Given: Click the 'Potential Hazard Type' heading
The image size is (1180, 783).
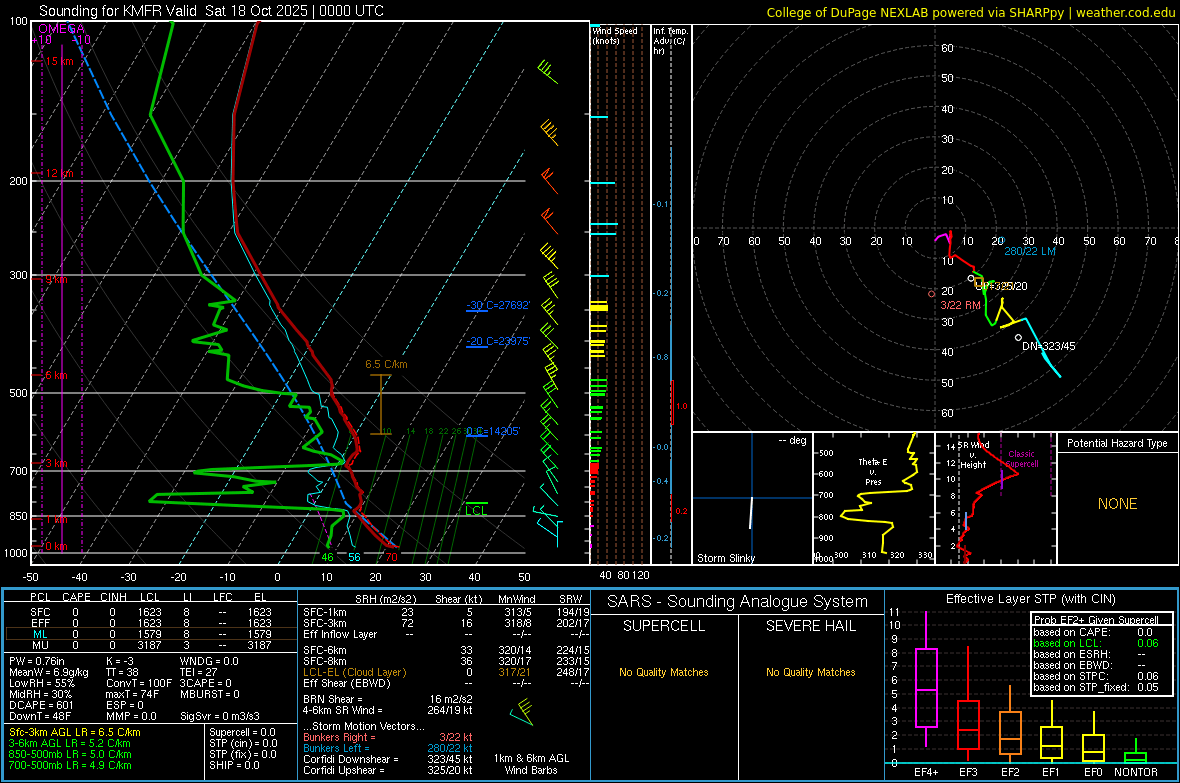Looking at the screenshot, I should [1117, 443].
